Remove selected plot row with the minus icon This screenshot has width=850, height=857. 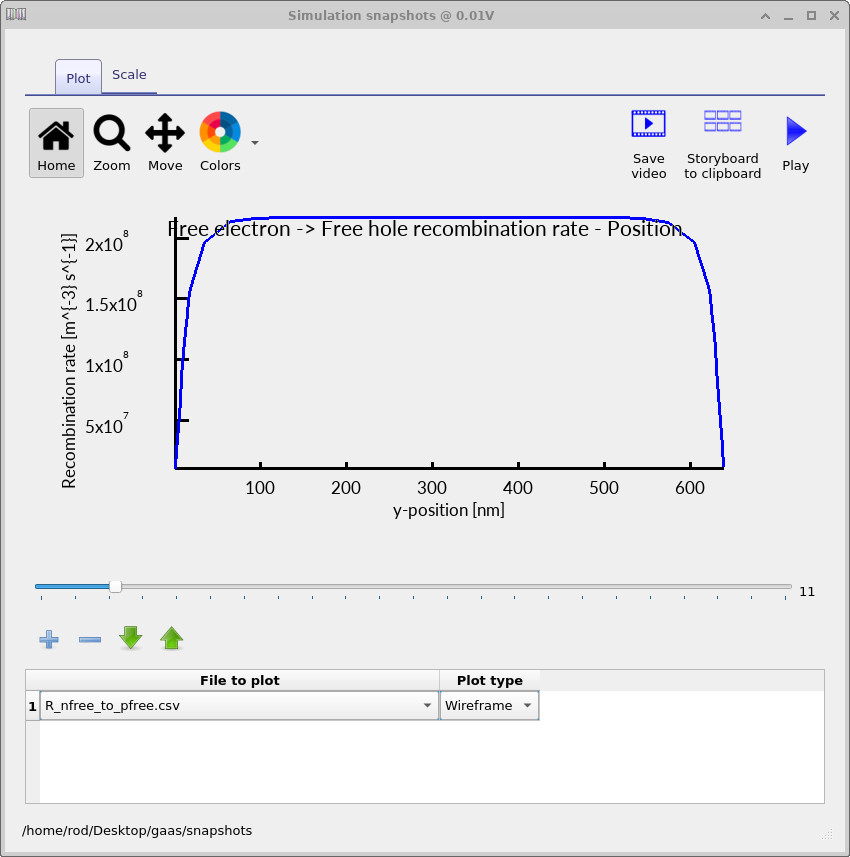click(89, 639)
